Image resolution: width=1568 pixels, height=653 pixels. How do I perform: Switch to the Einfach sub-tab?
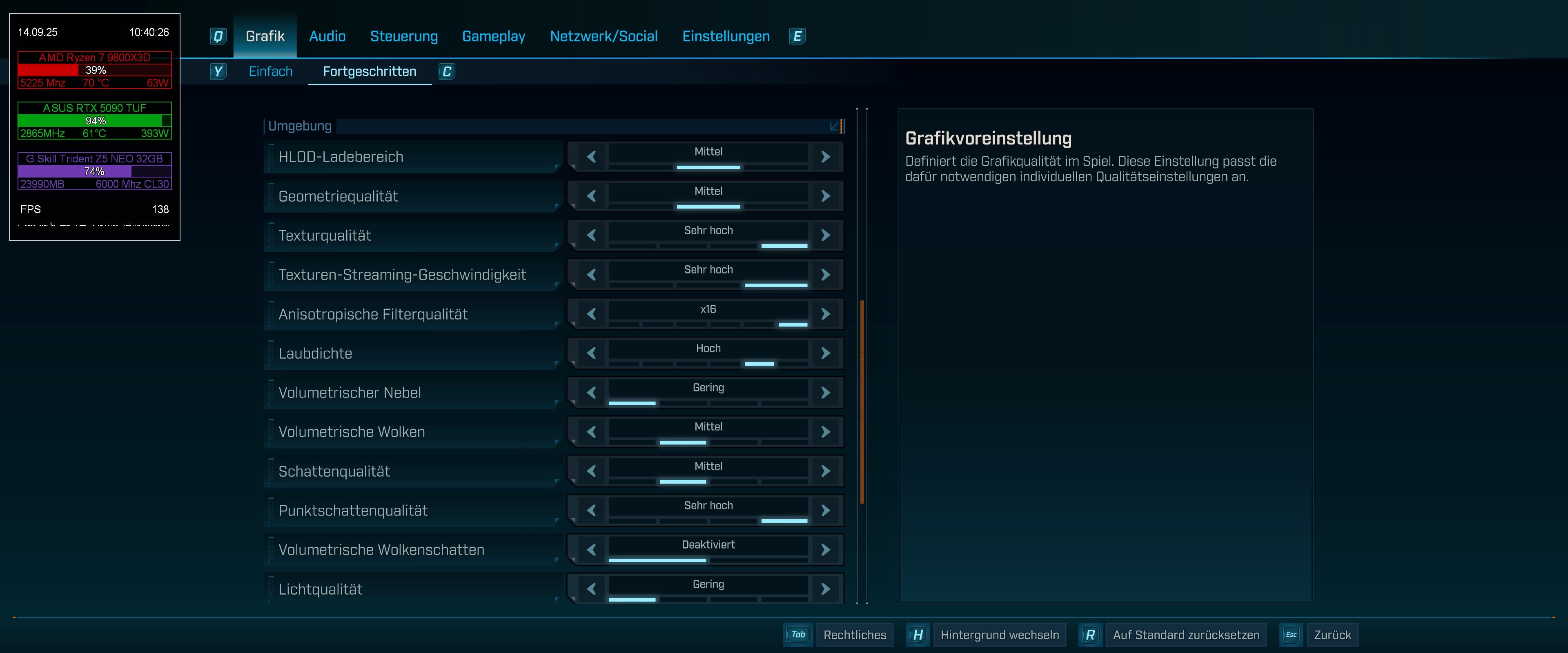(270, 72)
